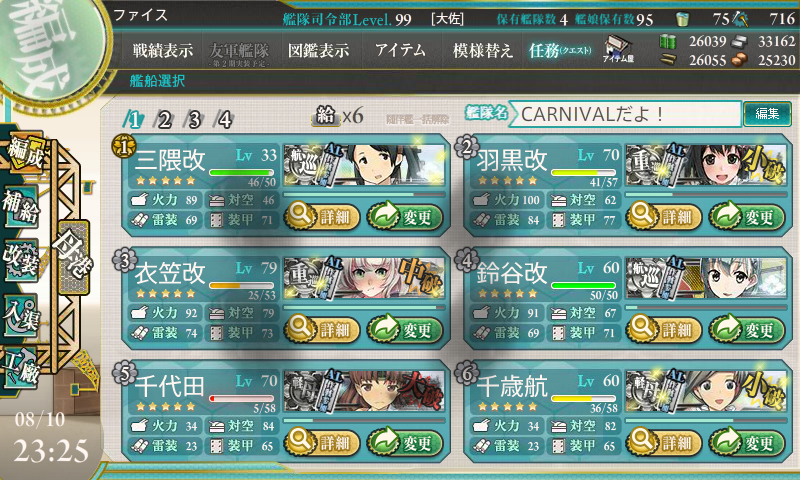Open the アイテム屋 item shop icon
The width and height of the screenshot is (800, 480).
(618, 49)
